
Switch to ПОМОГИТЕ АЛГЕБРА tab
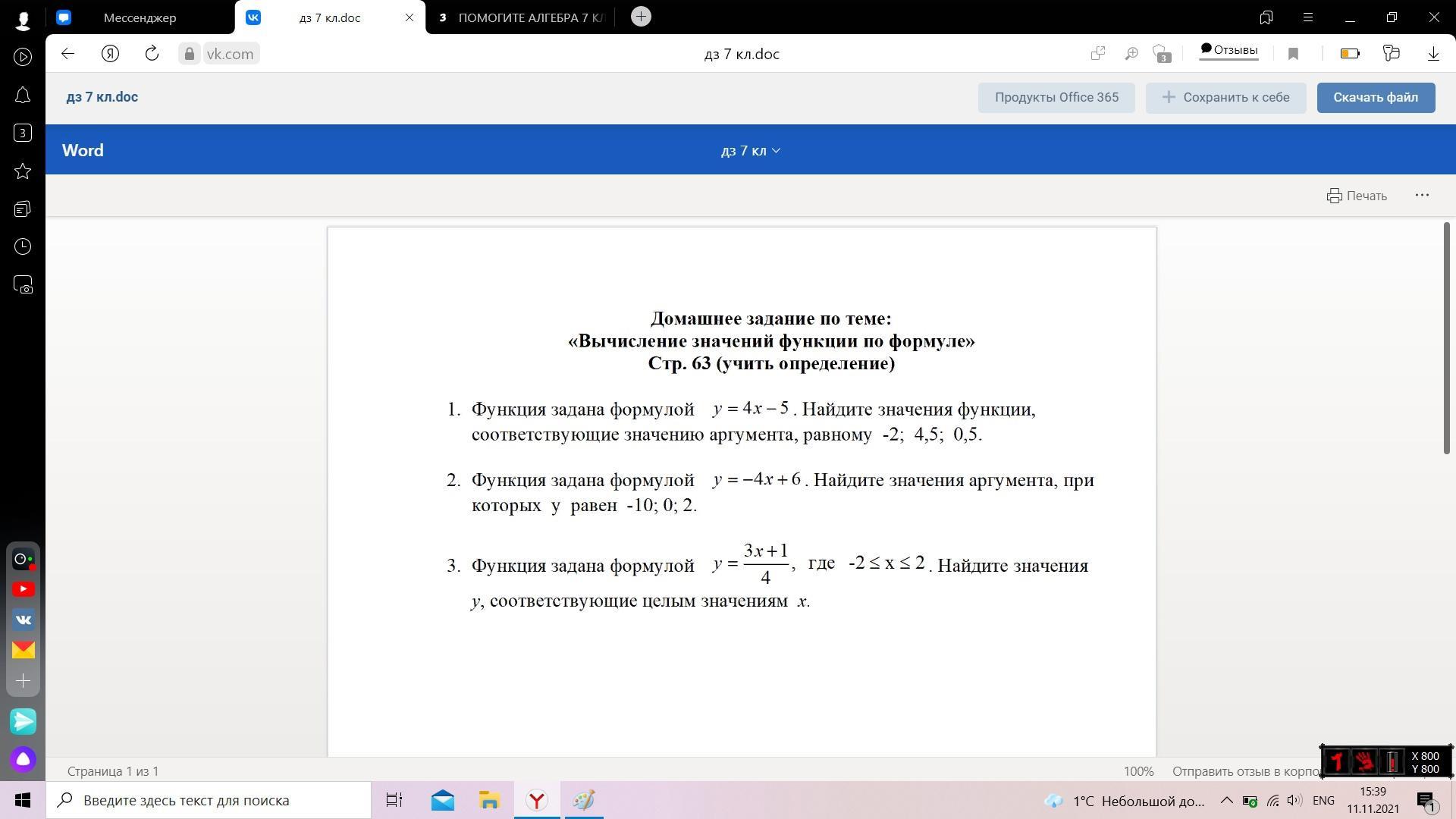[530, 17]
